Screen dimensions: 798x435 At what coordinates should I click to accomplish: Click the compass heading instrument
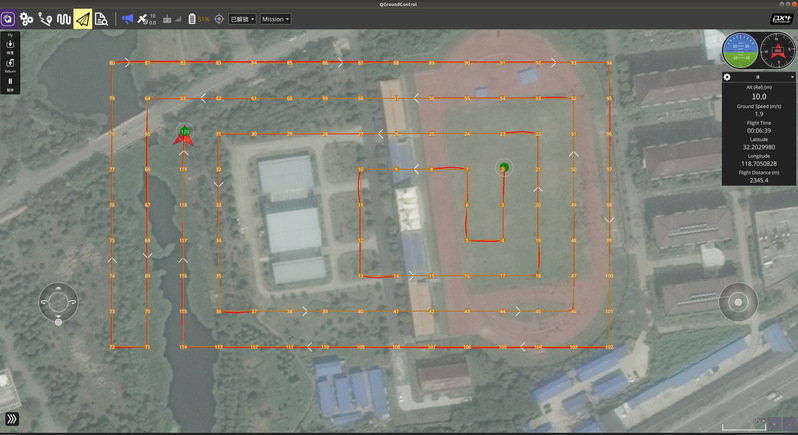click(x=777, y=49)
